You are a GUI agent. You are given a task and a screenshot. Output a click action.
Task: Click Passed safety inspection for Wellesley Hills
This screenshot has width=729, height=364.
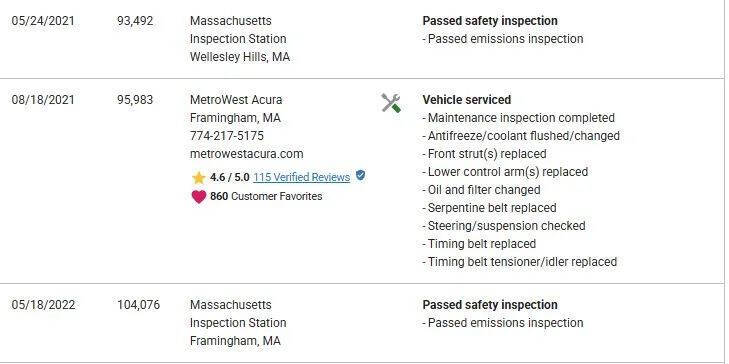tap(490, 21)
